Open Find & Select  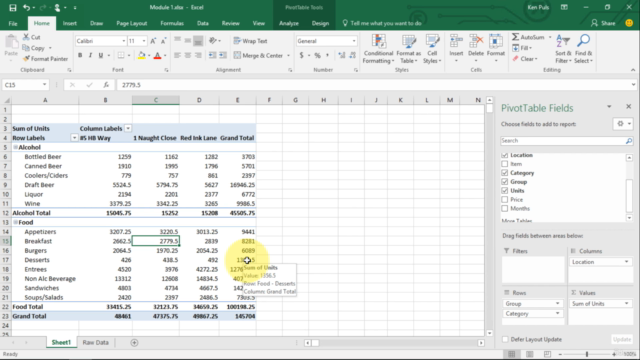[583, 49]
